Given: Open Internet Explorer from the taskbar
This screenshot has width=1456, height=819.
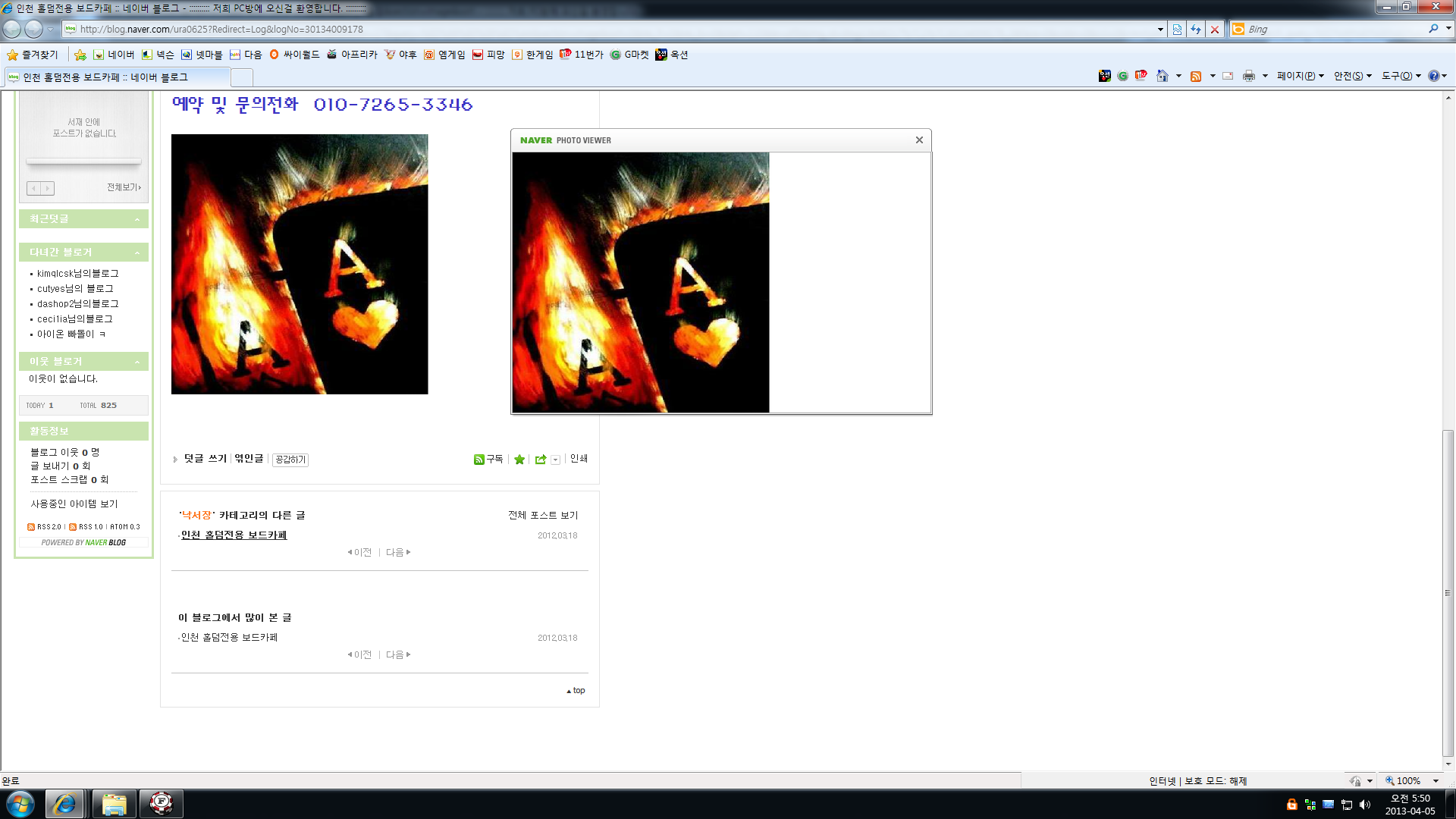Looking at the screenshot, I should [x=64, y=804].
